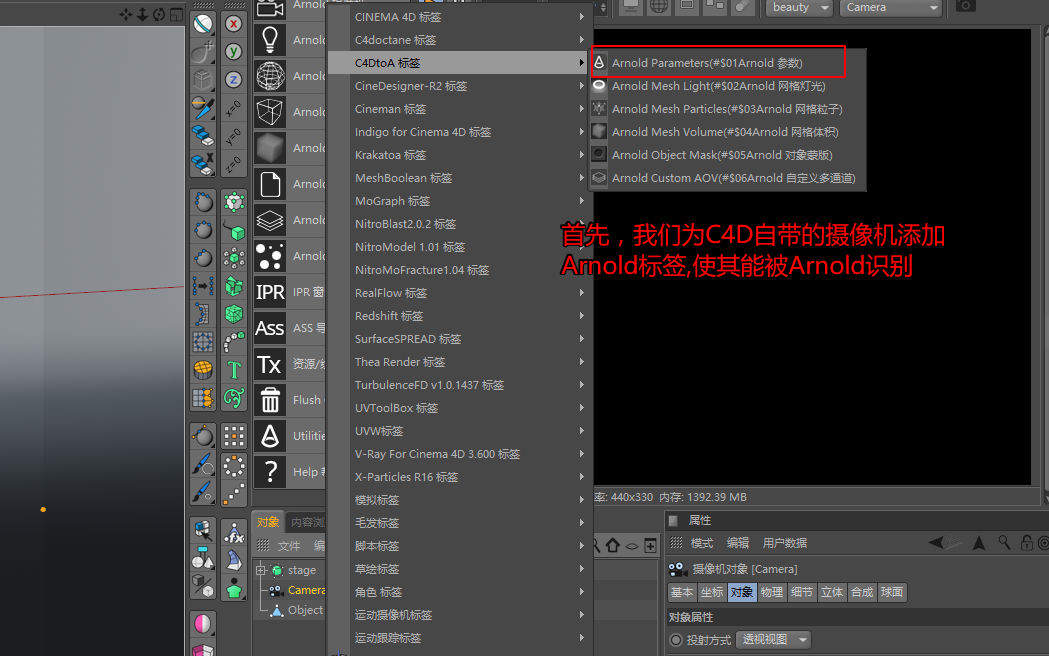This screenshot has width=1049, height=656.
Task: Toggle the 投射方式 animation dot
Action: coord(676,640)
